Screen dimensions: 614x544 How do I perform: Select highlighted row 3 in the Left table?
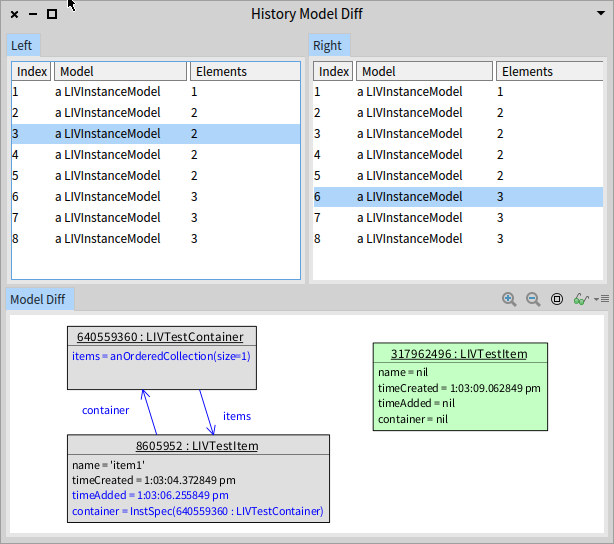point(156,134)
